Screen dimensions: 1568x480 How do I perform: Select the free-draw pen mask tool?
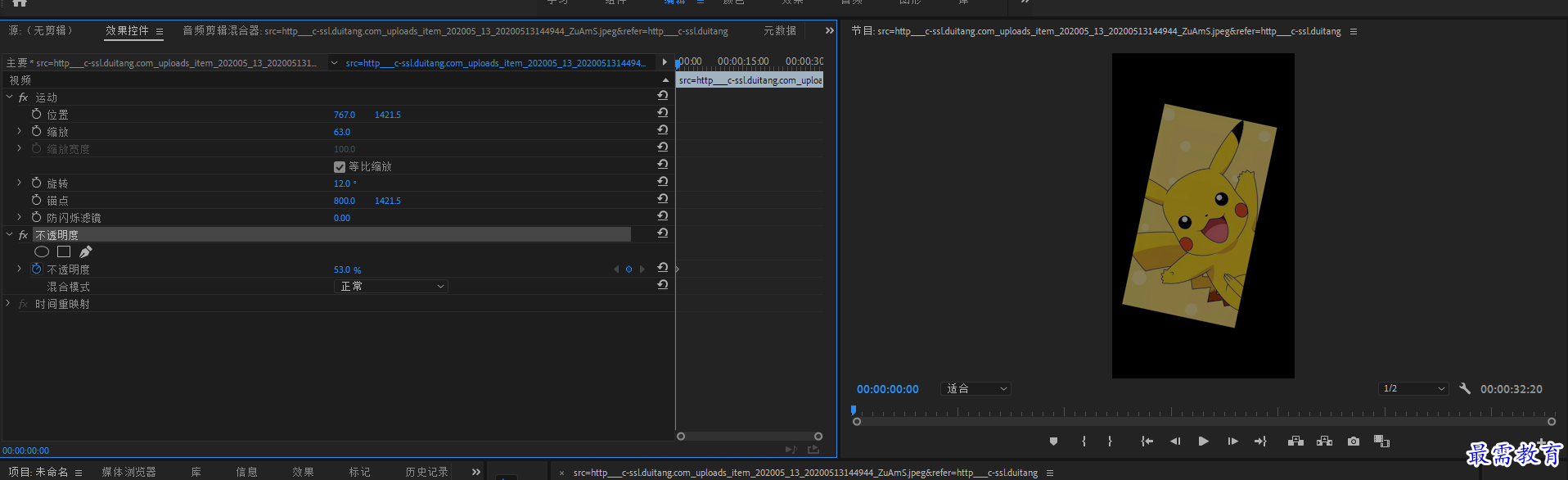(x=86, y=251)
